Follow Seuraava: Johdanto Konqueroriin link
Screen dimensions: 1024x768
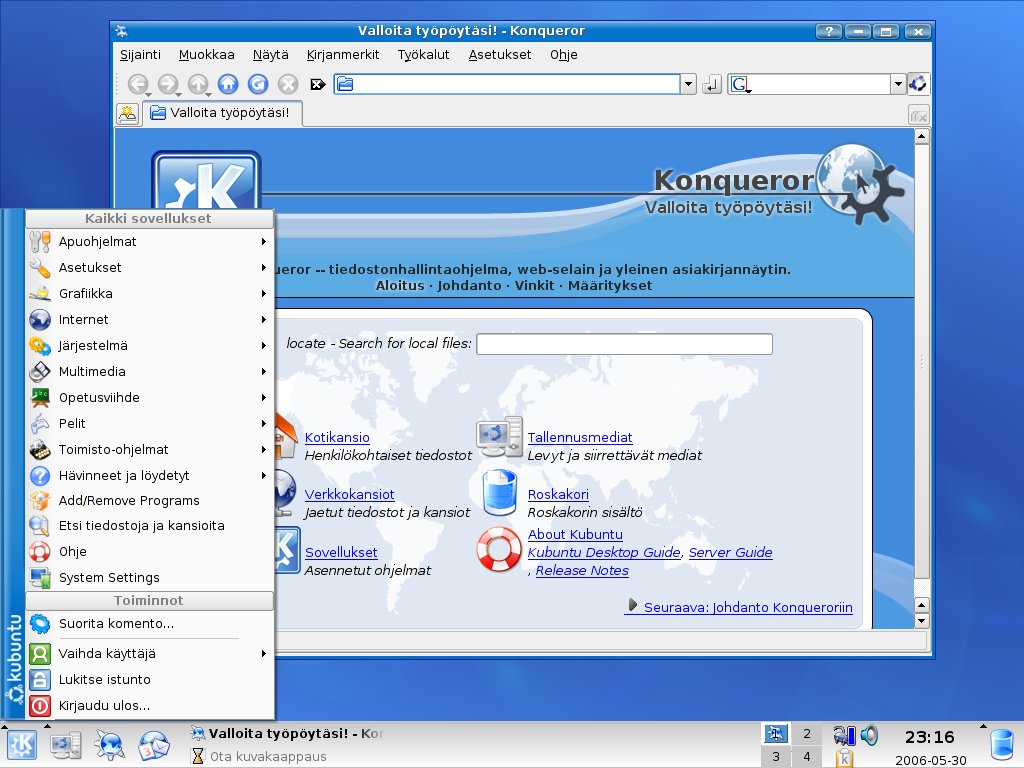(x=748, y=607)
